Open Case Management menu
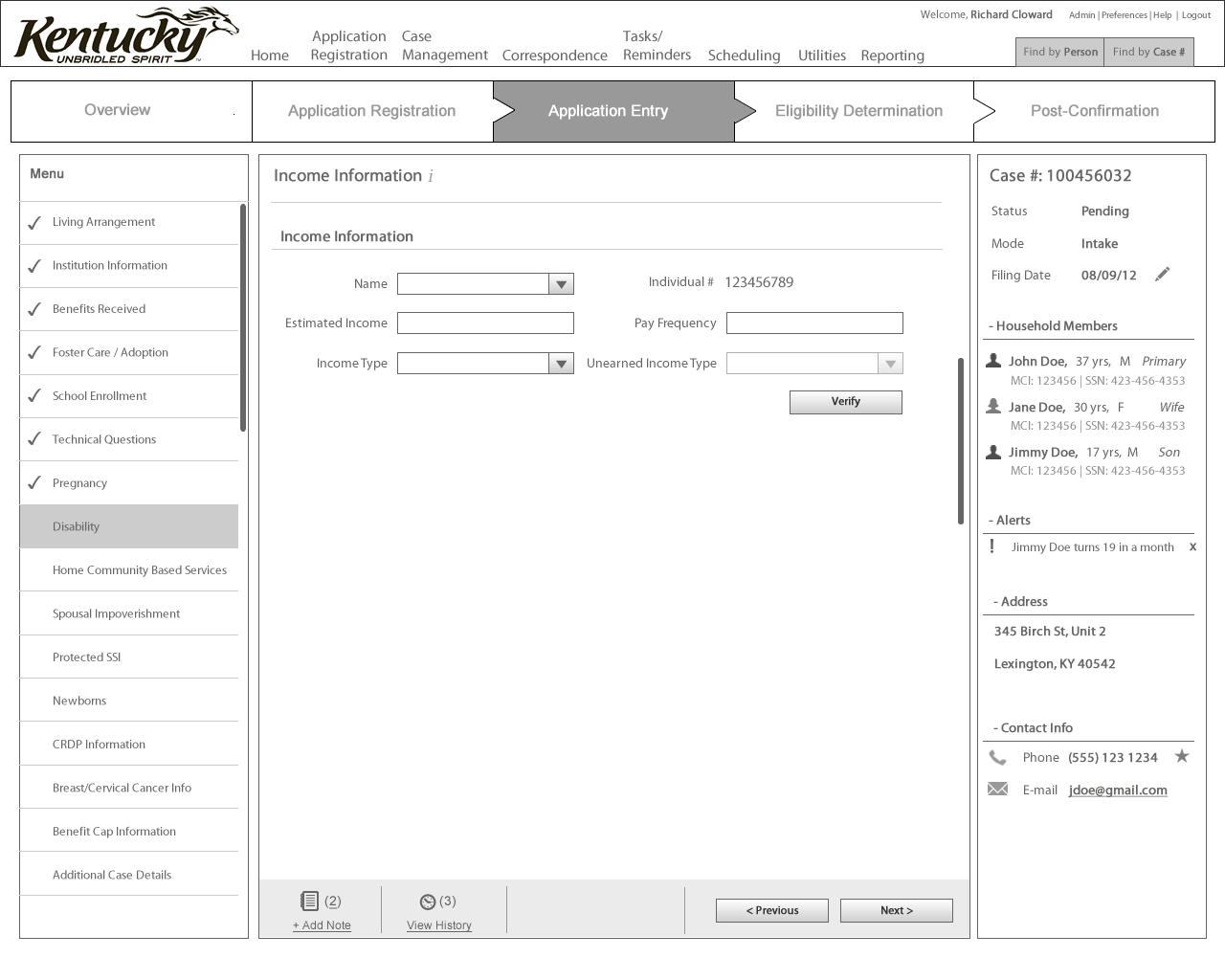Screen dimensions: 1225x980 pyautogui.click(x=445, y=46)
